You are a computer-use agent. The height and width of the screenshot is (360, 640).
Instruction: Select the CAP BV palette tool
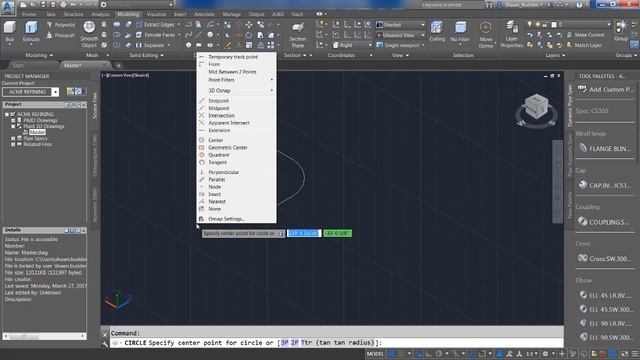[x=605, y=185]
